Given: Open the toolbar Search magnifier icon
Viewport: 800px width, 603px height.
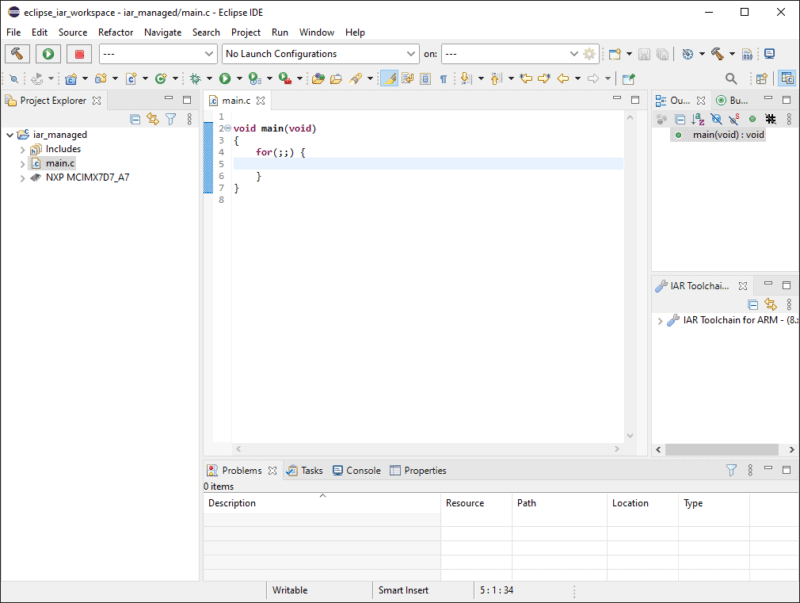Looking at the screenshot, I should point(731,78).
